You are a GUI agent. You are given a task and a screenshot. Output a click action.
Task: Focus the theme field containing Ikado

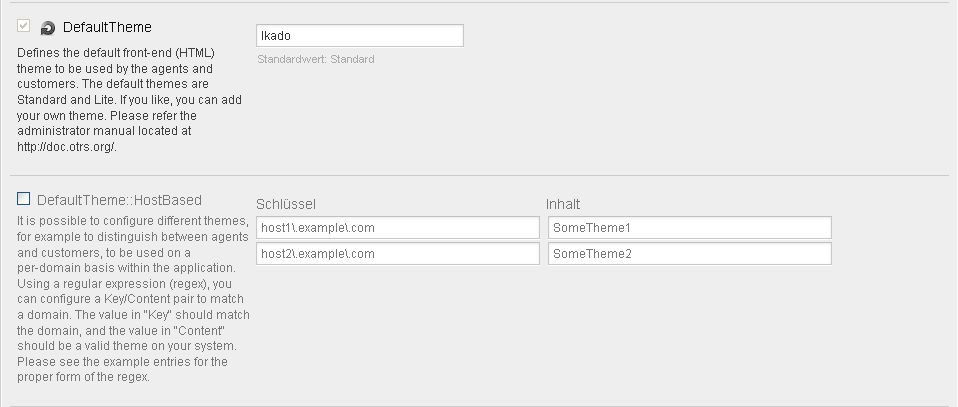click(360, 35)
